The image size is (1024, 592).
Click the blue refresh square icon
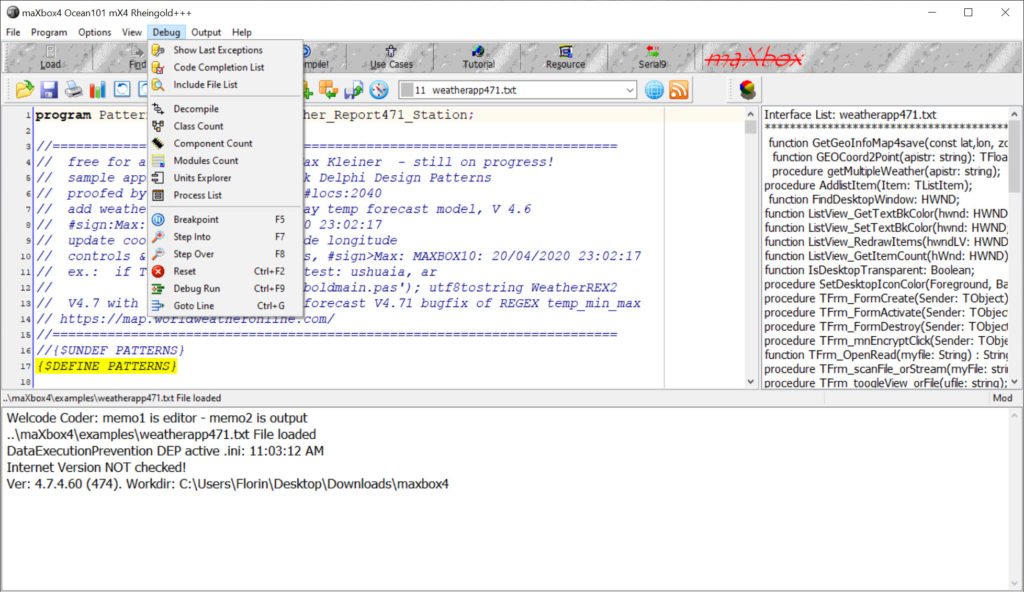[x=122, y=90]
